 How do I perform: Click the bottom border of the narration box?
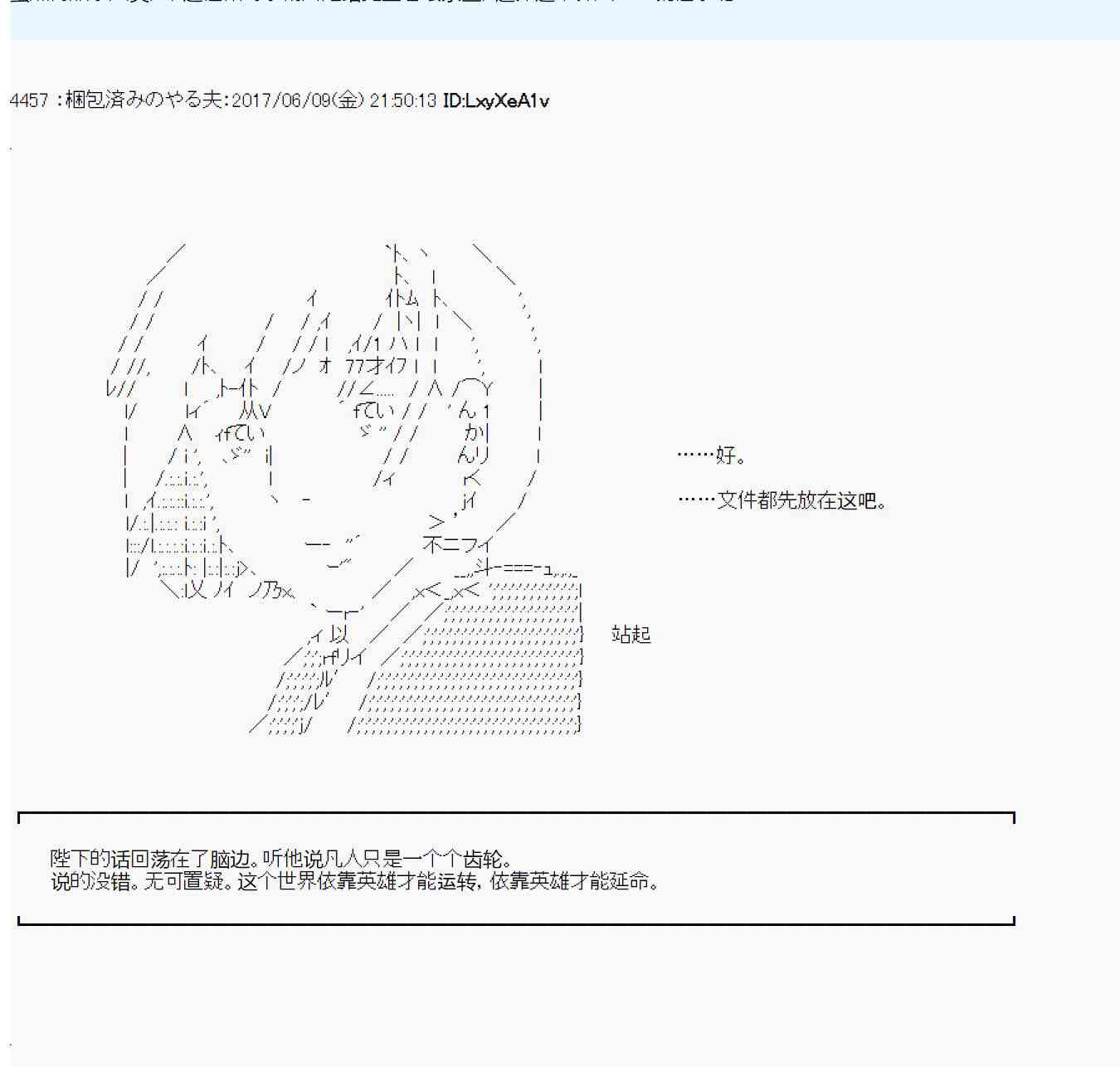[x=516, y=923]
